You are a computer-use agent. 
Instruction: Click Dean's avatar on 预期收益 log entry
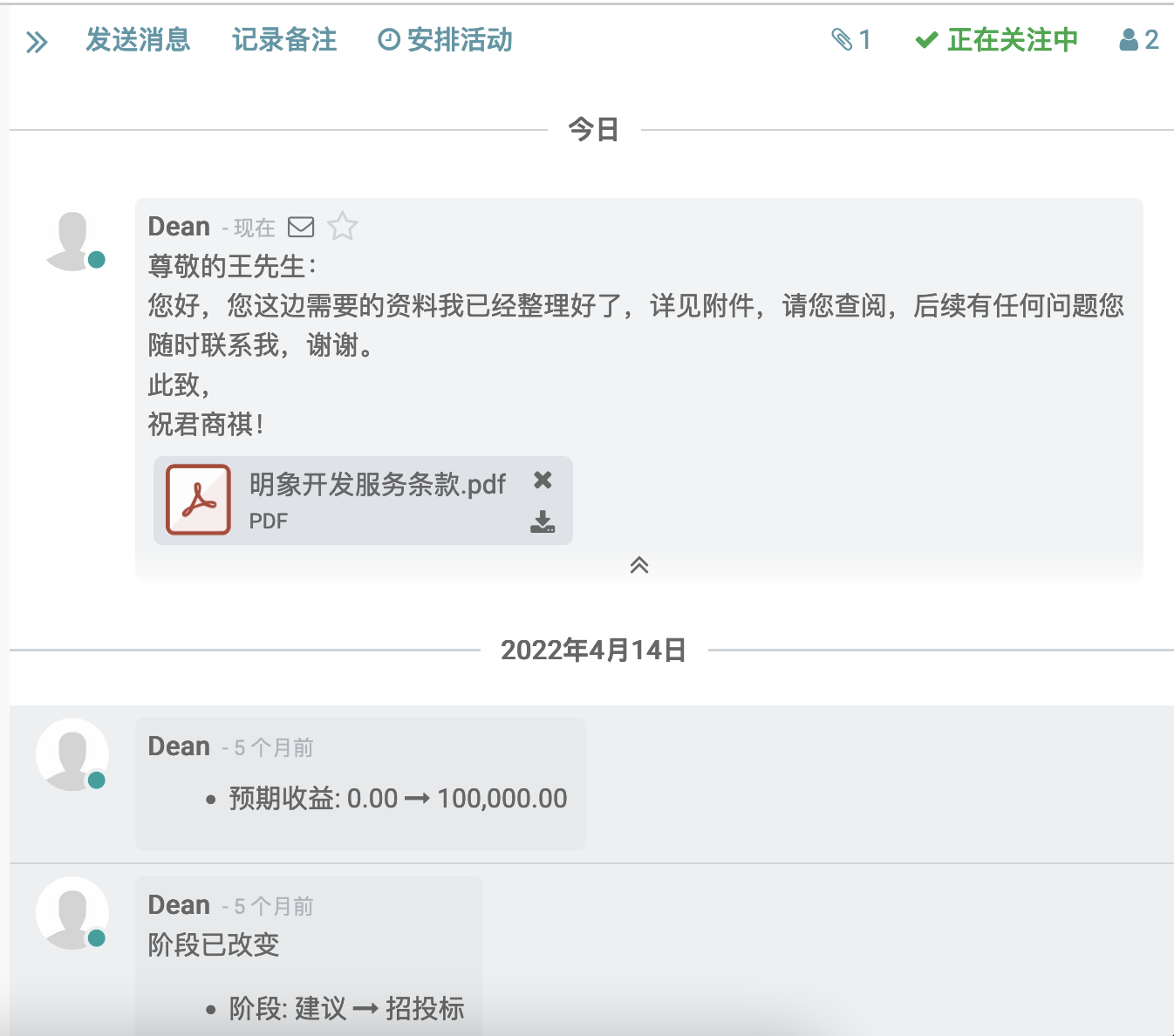tap(72, 755)
